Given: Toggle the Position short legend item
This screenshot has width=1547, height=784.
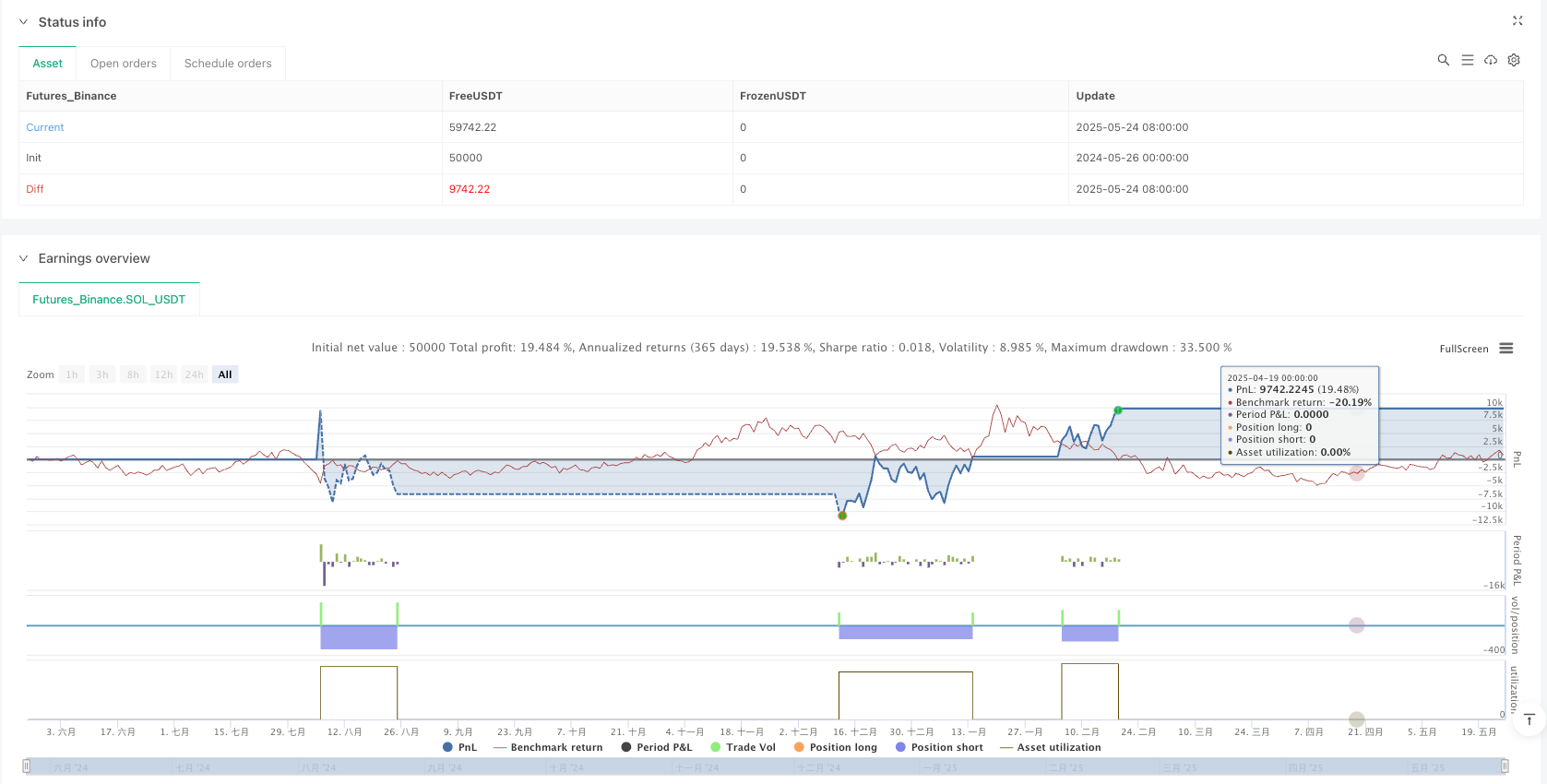Looking at the screenshot, I should 939,747.
